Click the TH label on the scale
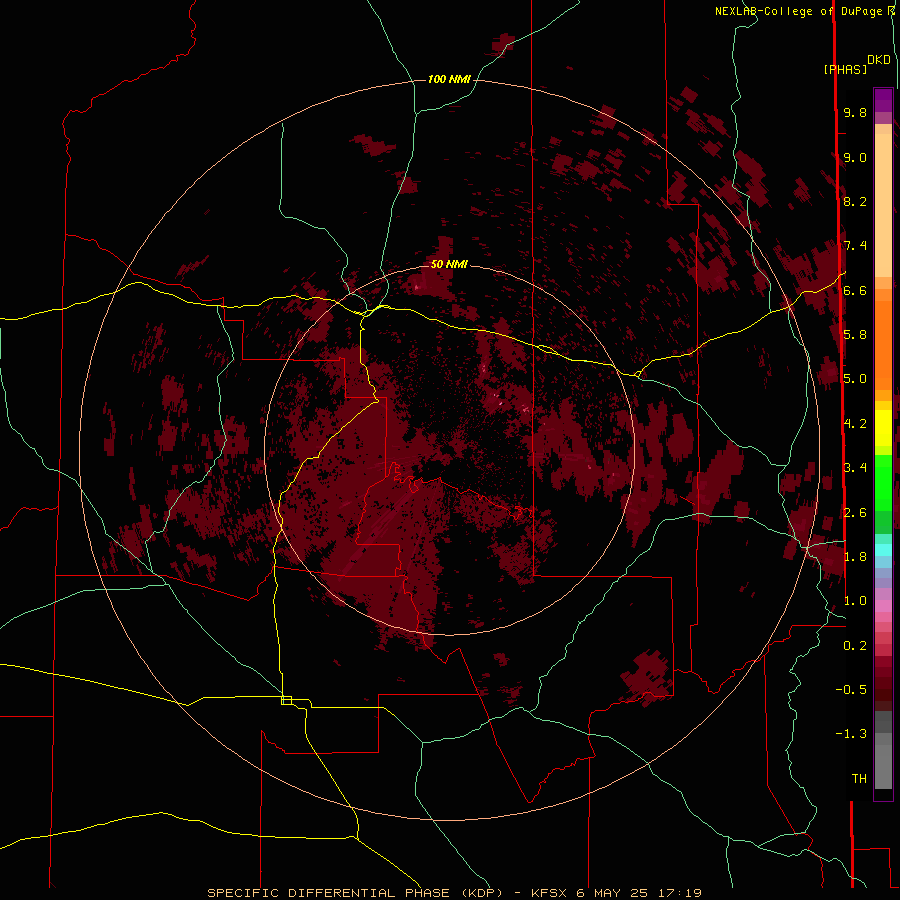Viewport: 900px width, 900px height. (x=859, y=779)
